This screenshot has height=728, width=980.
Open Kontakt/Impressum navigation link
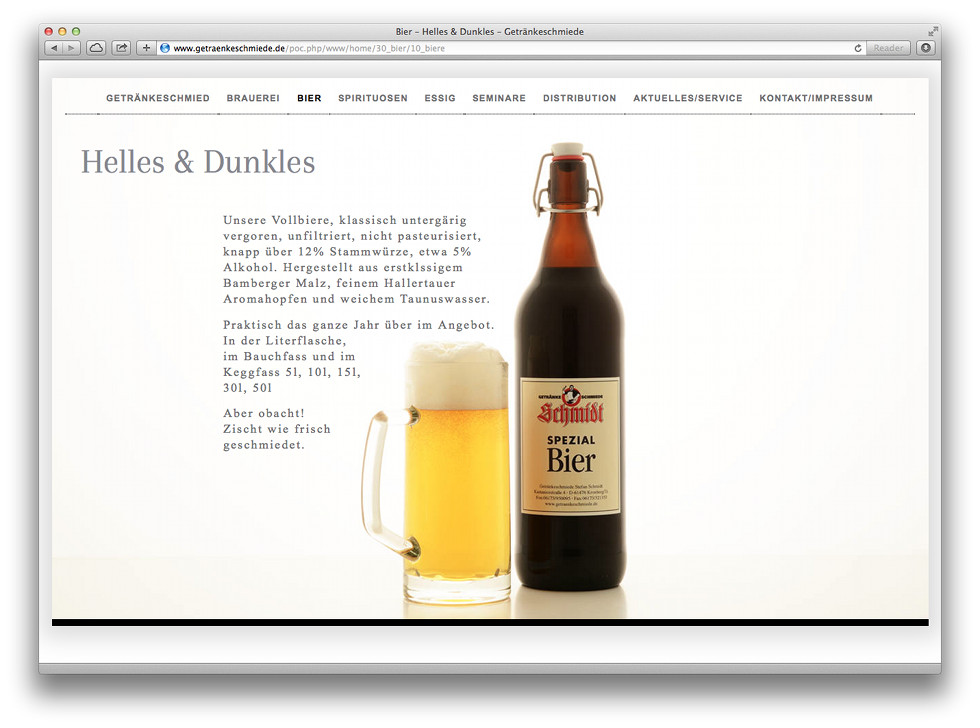point(816,98)
